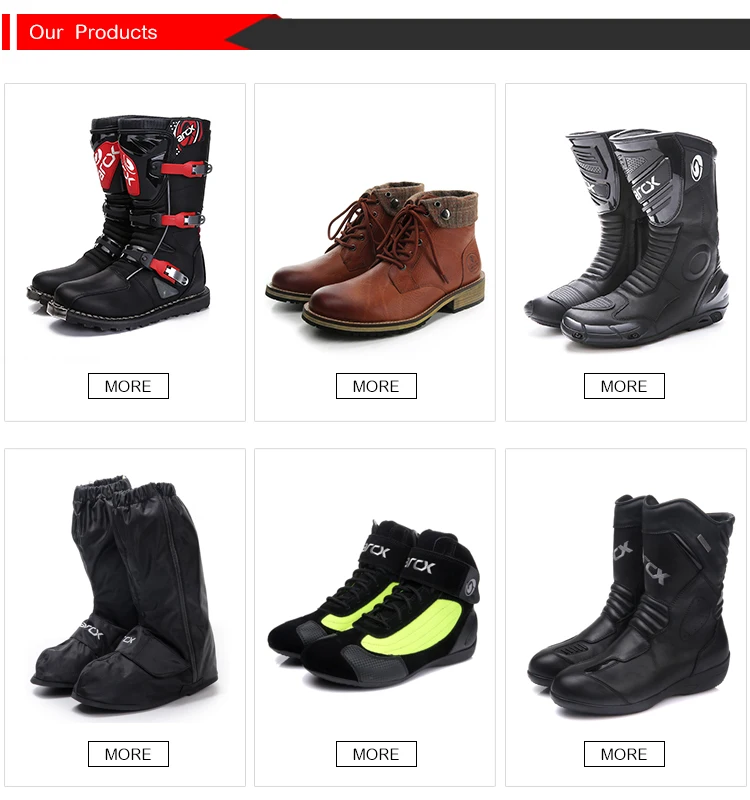Click MORE under the gray-black racing boots

pos(624,386)
